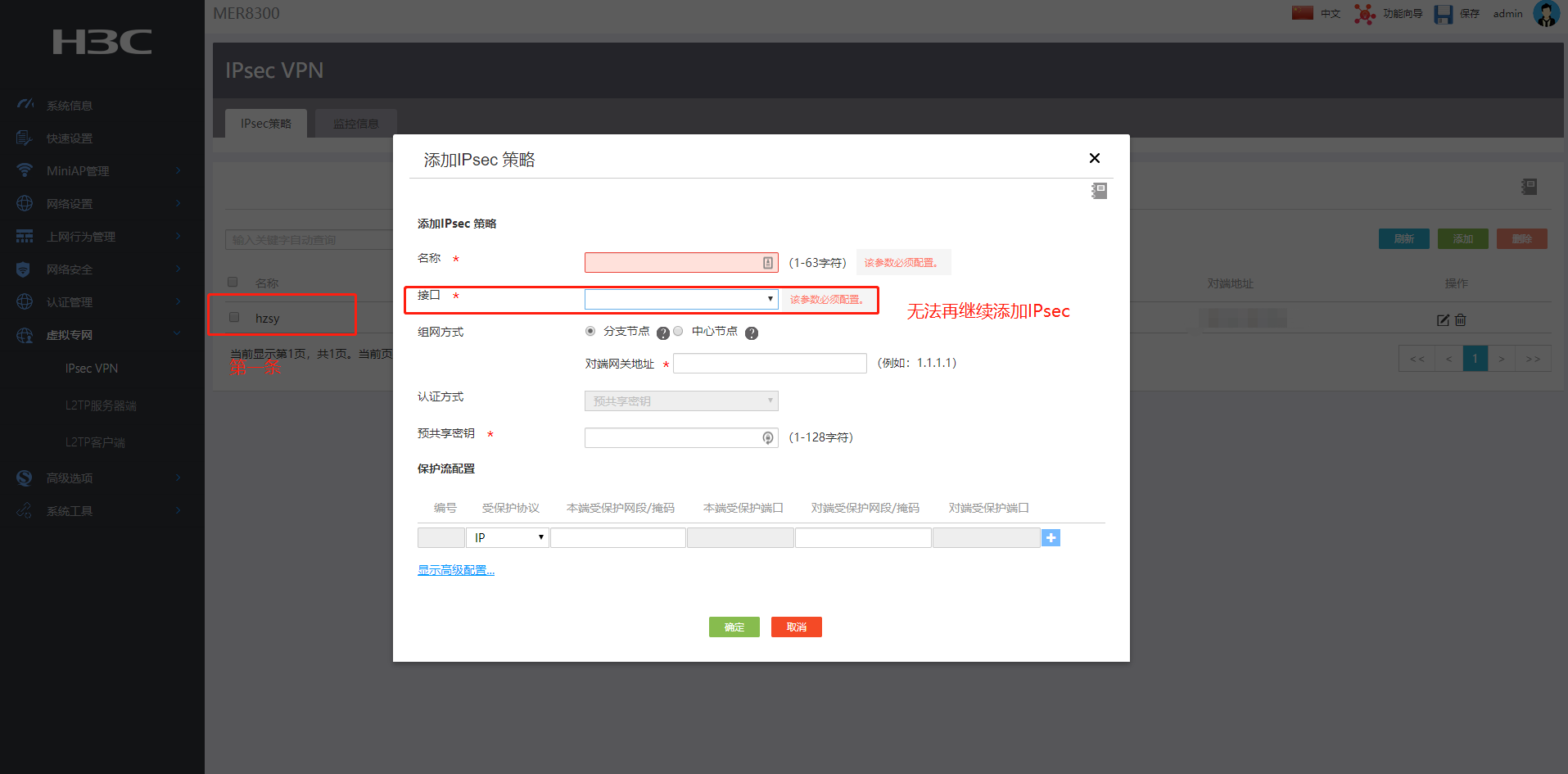Click the help notebook icon on background page

pos(1529,187)
